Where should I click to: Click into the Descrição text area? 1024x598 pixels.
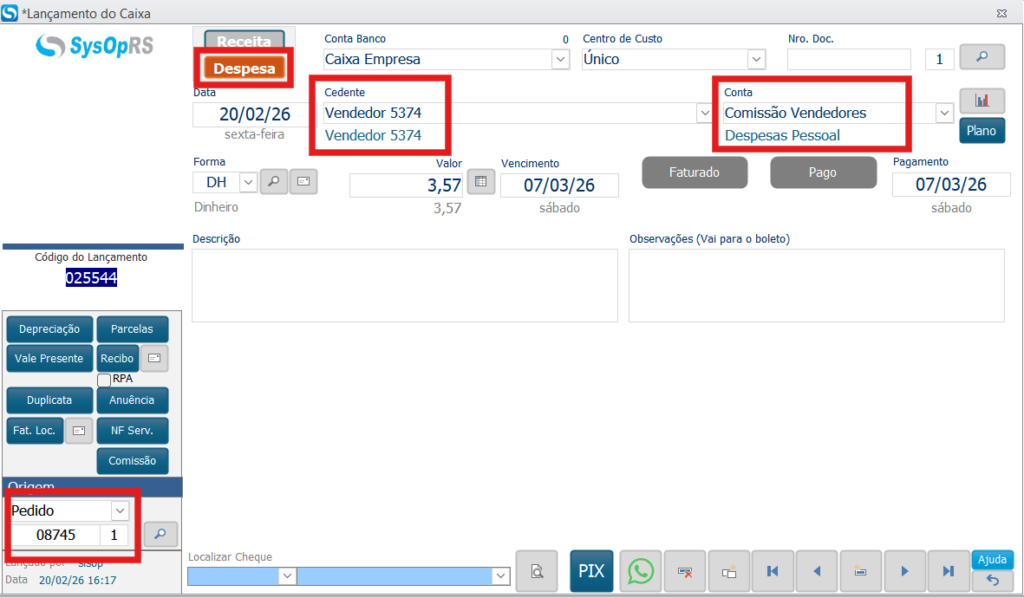[404, 285]
